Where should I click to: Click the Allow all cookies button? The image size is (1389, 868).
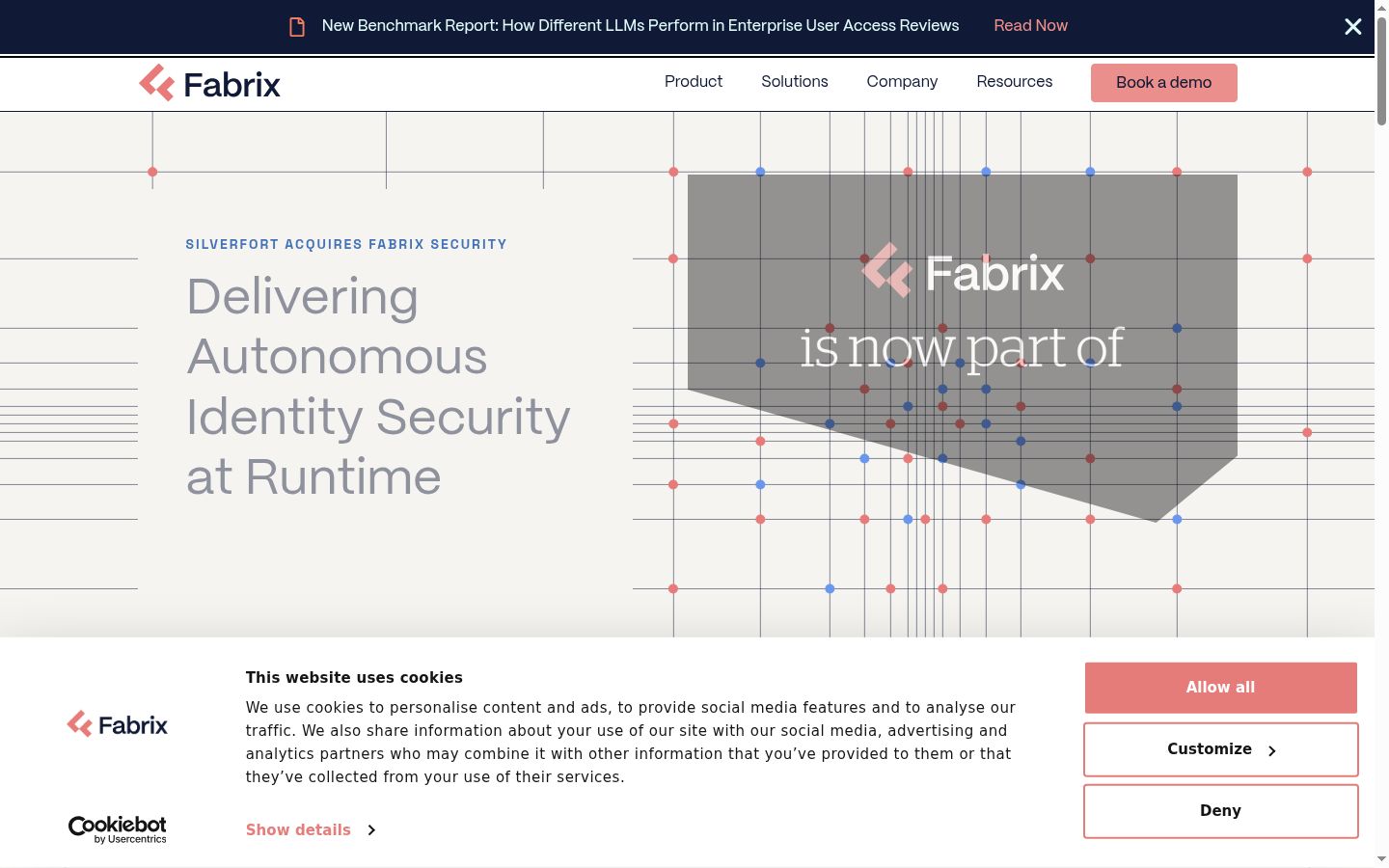coord(1221,688)
